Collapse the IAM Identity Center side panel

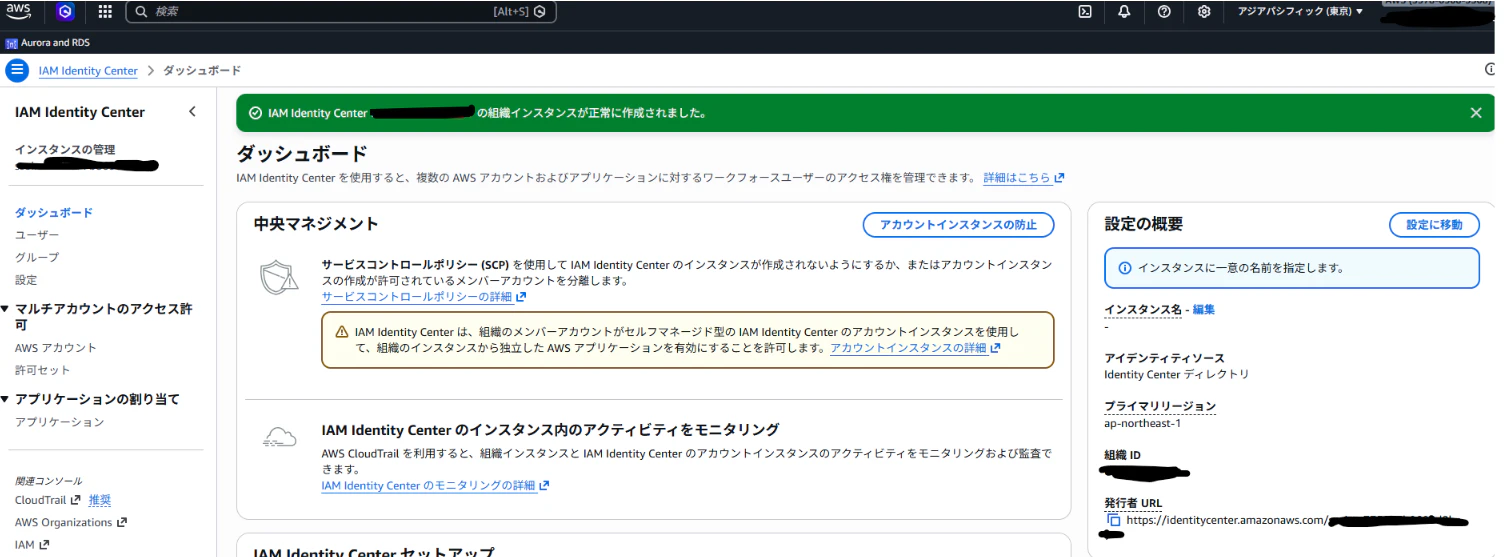click(192, 112)
